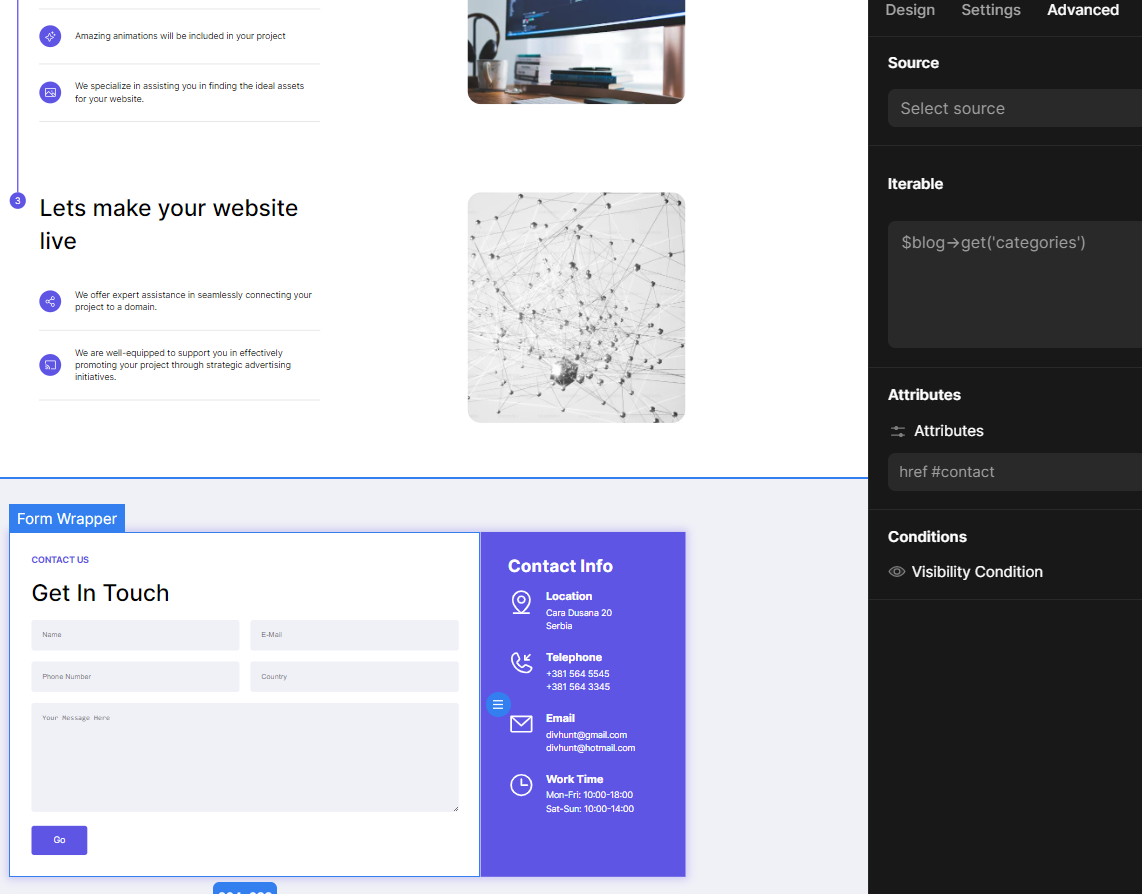Screen dimensions: 1142x894
Task: Click the Your Message Here textarea
Action: point(245,757)
